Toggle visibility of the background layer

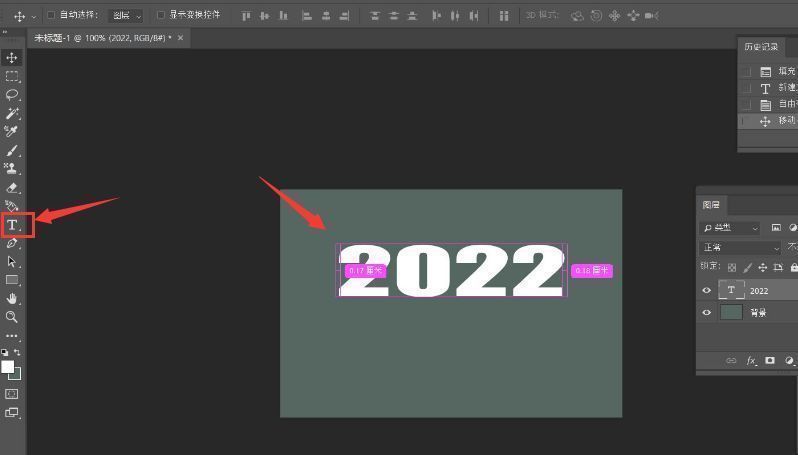coord(707,312)
